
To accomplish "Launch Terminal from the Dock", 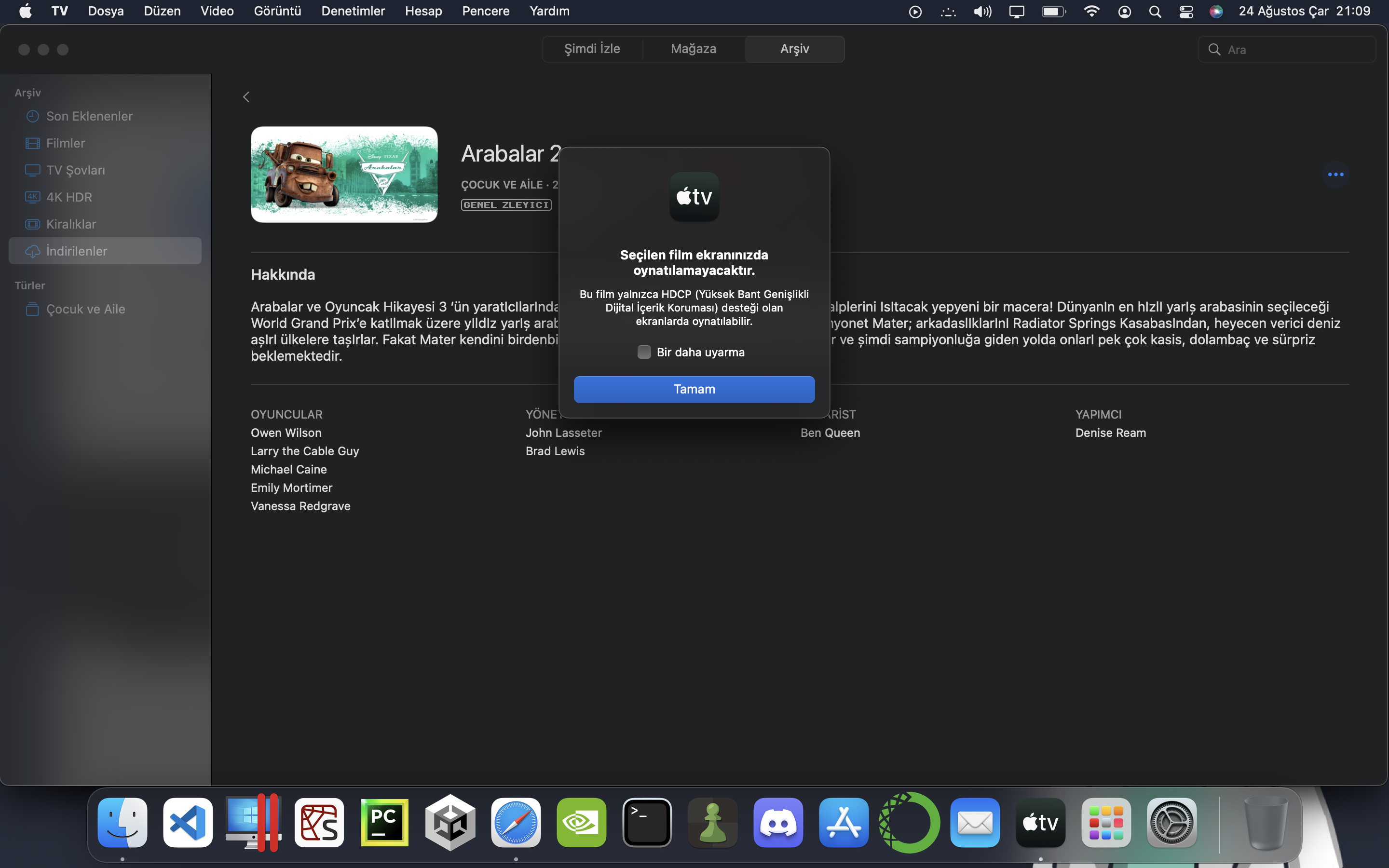I will coord(647,822).
